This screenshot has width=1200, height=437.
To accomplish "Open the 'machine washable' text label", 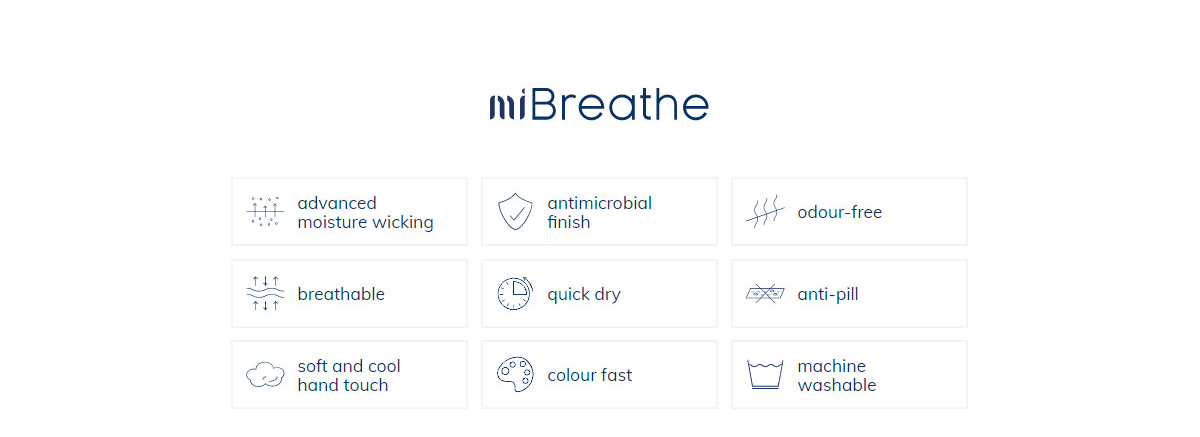I will (x=836, y=375).
